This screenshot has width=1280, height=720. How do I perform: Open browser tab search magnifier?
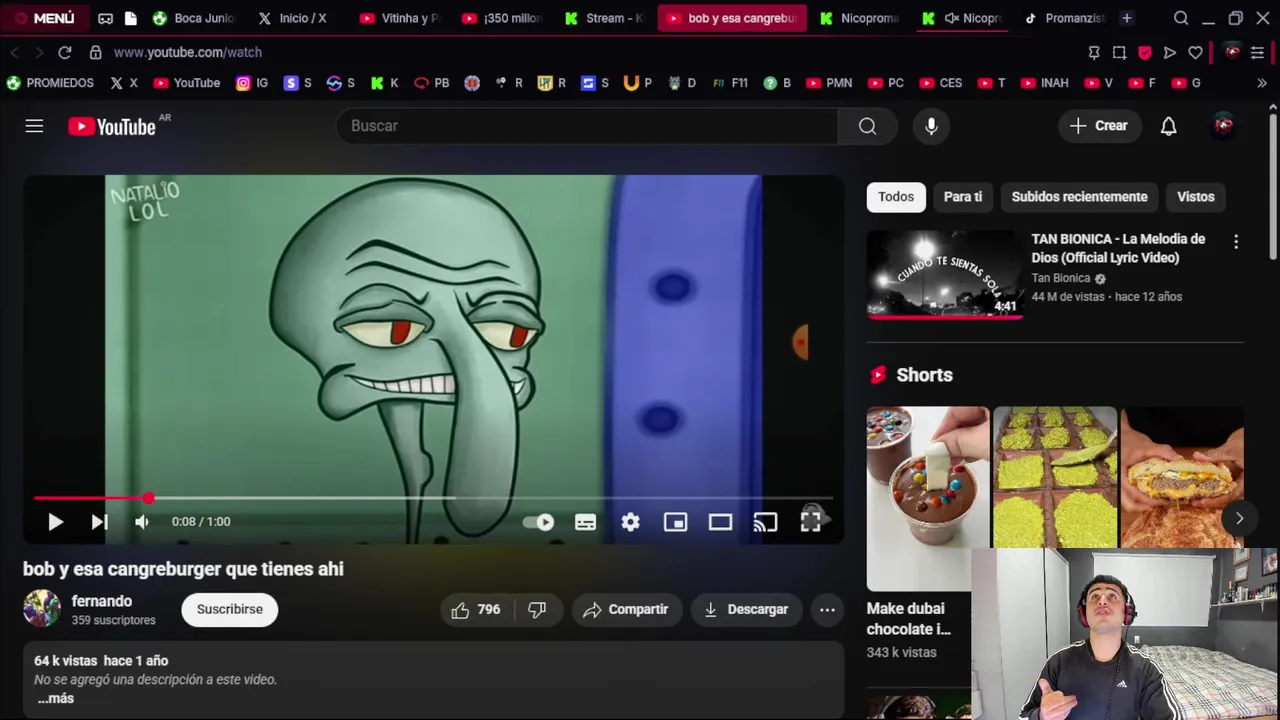pyautogui.click(x=1181, y=18)
